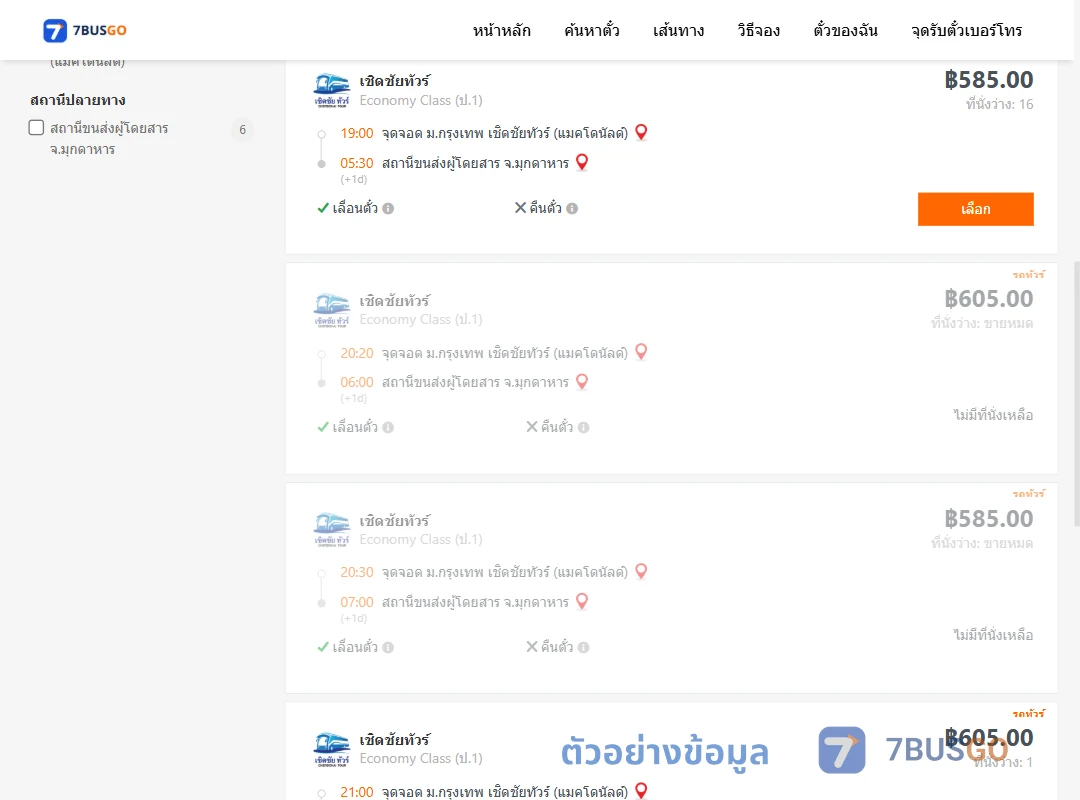Click bus company logo of 20:30 trip

tap(332, 529)
